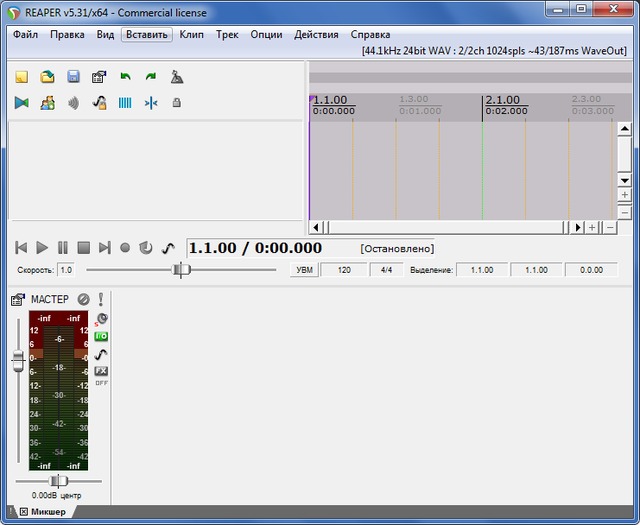Toggle master FX bypass (OFF) button
640x525 pixels.
tap(101, 382)
